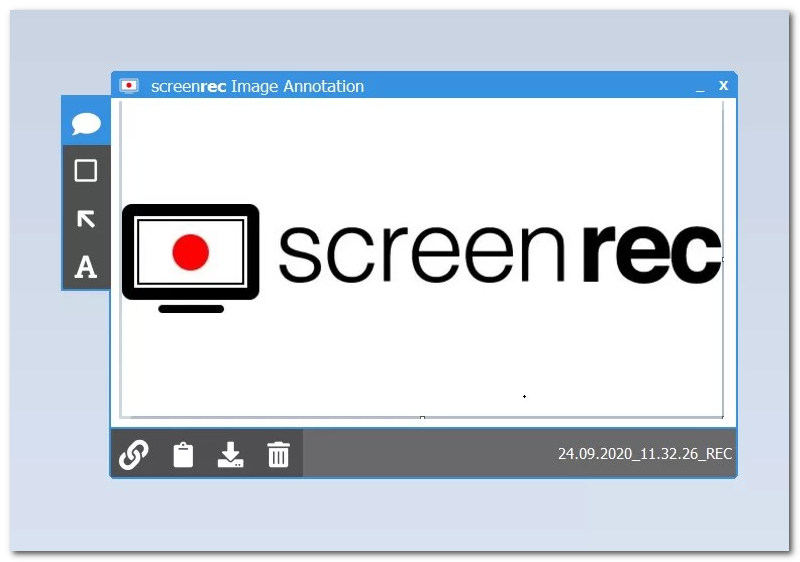Image resolution: width=800 pixels, height=562 pixels.
Task: Activate the text tool marked A
Action: (x=86, y=266)
